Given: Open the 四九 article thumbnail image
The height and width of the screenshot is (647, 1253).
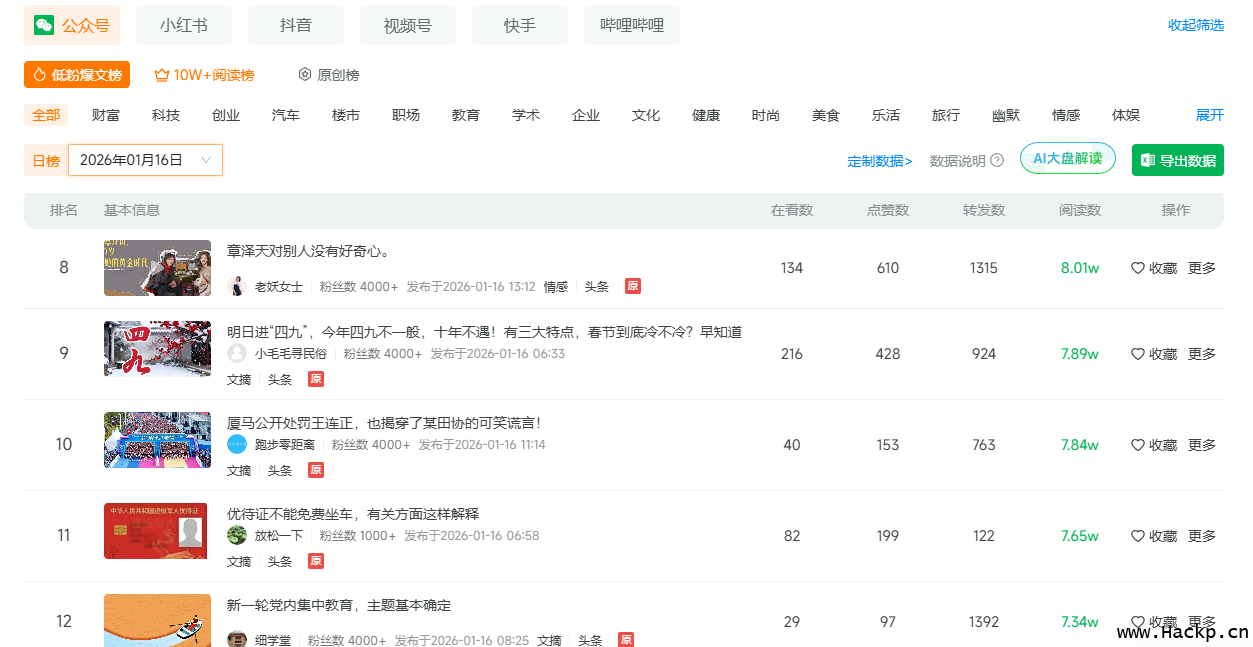Looking at the screenshot, I should (157, 349).
